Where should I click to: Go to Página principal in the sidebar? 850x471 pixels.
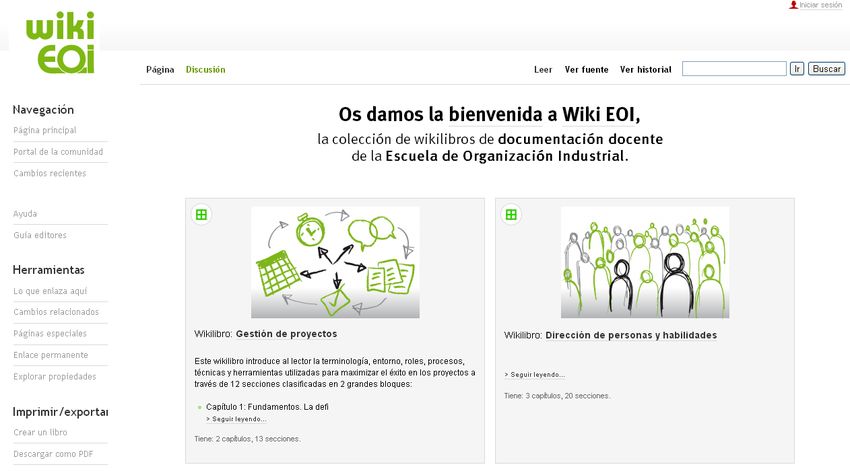coord(44,130)
